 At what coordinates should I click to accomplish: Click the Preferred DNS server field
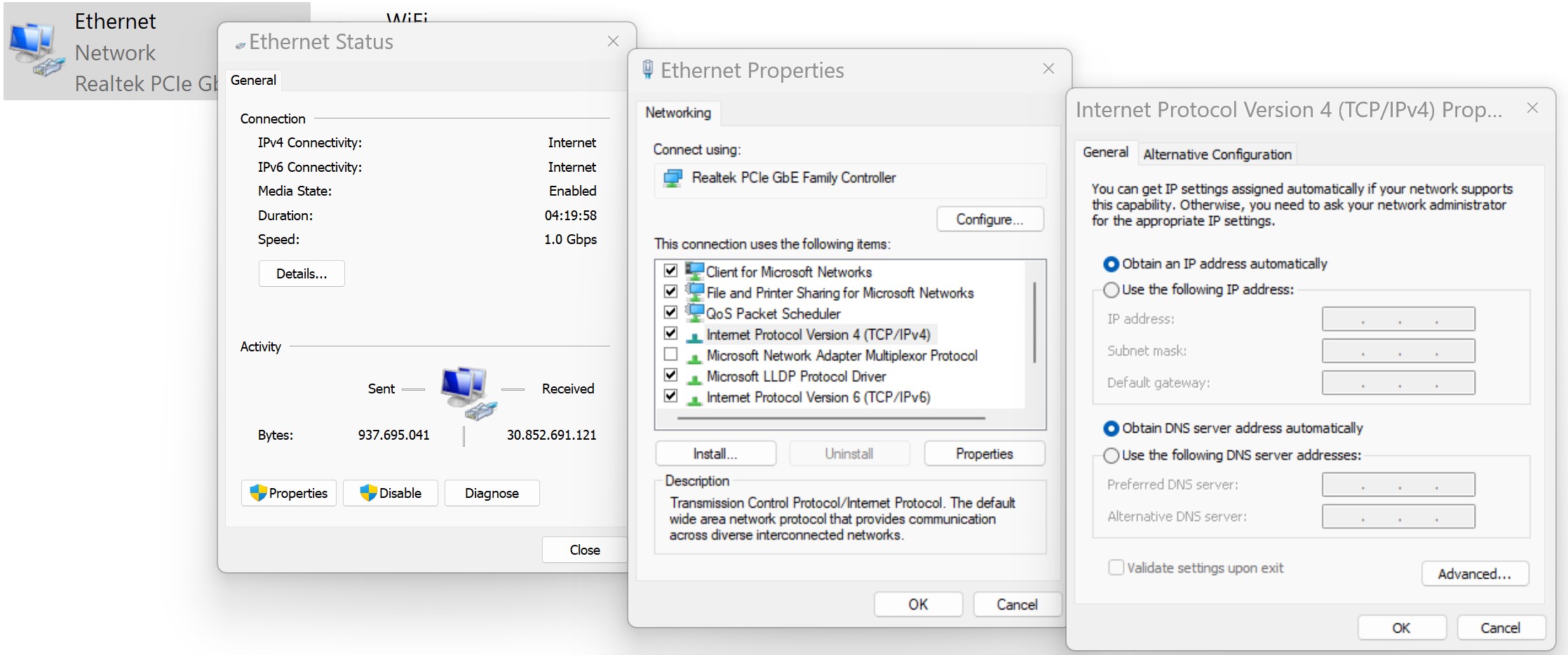pyautogui.click(x=1398, y=485)
